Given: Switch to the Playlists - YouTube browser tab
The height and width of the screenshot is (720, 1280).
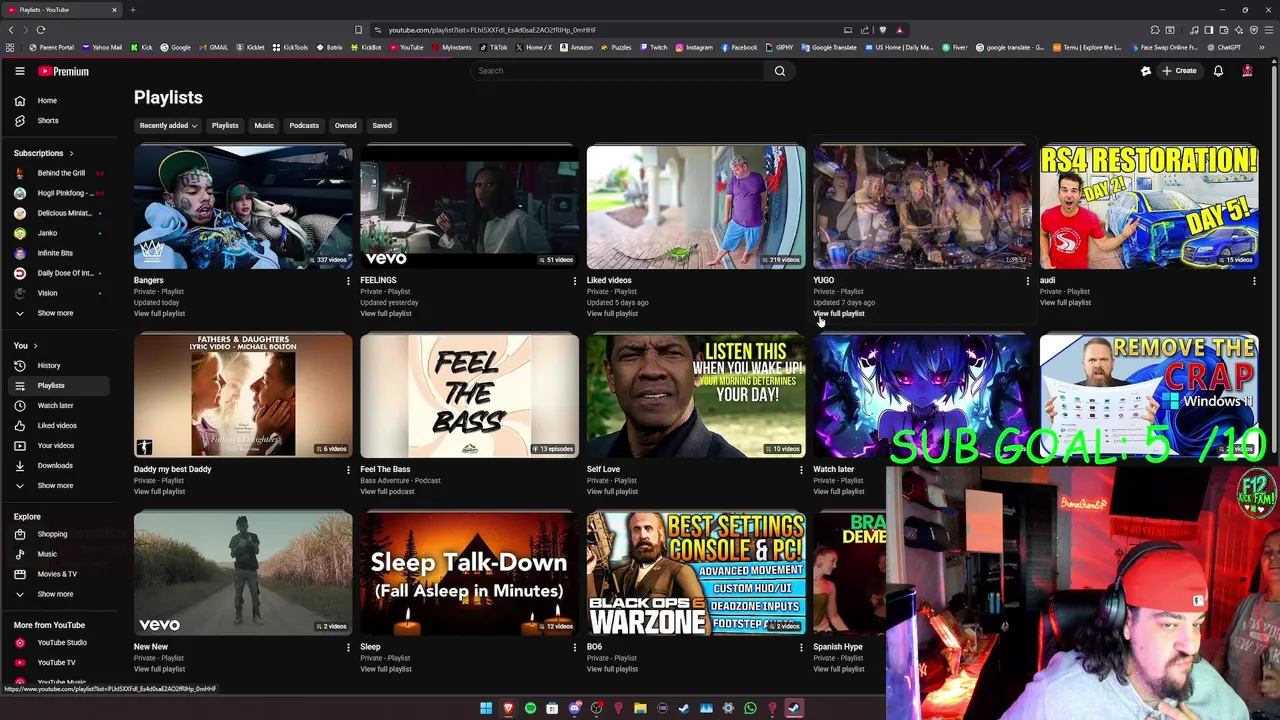Looking at the screenshot, I should click(62, 10).
